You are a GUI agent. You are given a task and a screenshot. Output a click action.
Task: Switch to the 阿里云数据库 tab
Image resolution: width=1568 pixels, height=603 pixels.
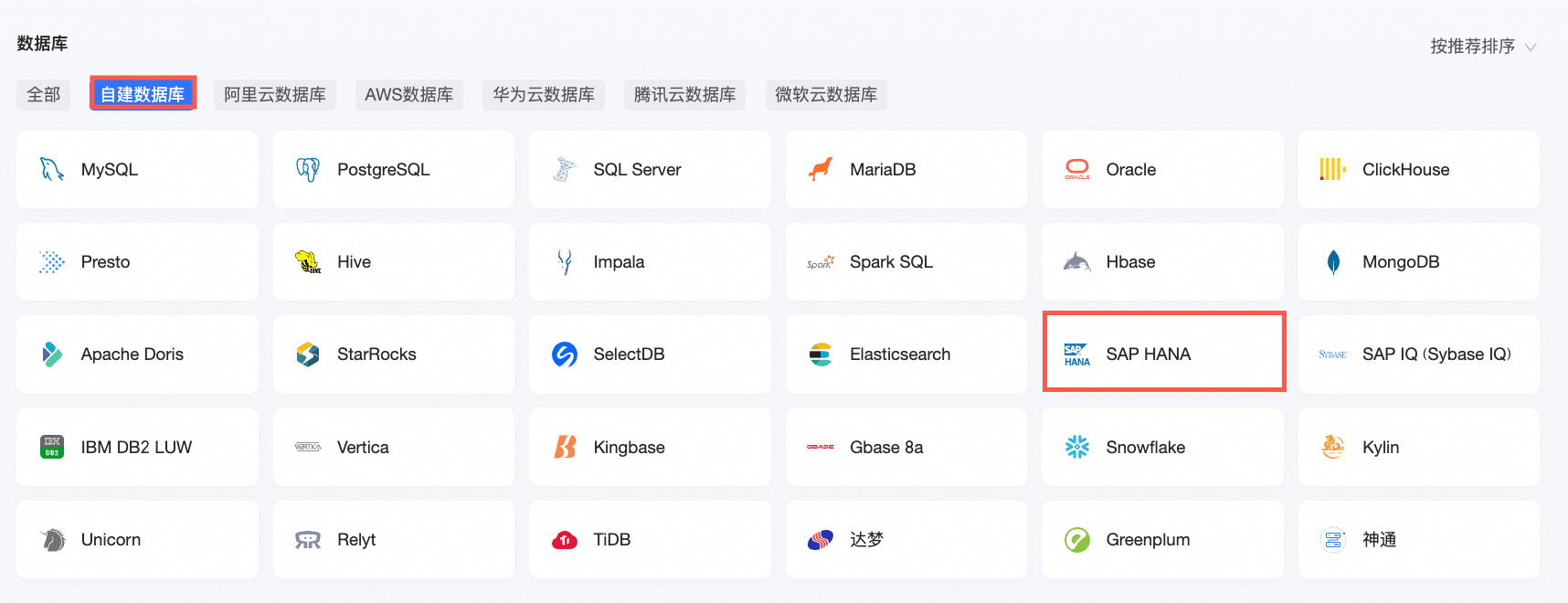click(x=275, y=95)
